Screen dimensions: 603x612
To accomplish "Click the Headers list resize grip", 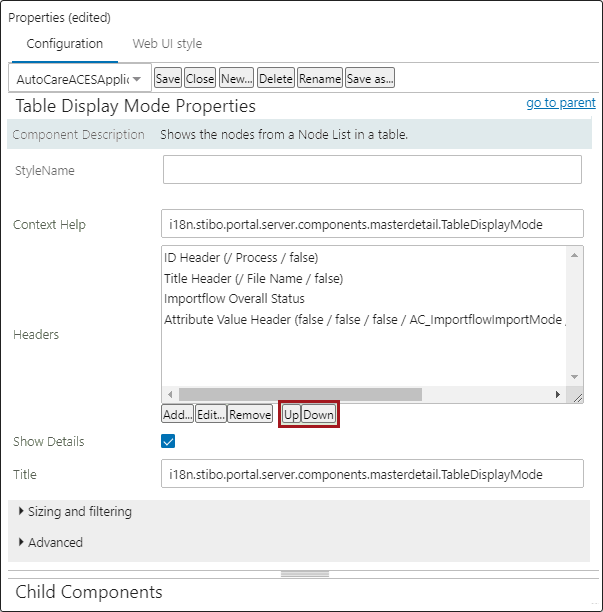I will 578,398.
